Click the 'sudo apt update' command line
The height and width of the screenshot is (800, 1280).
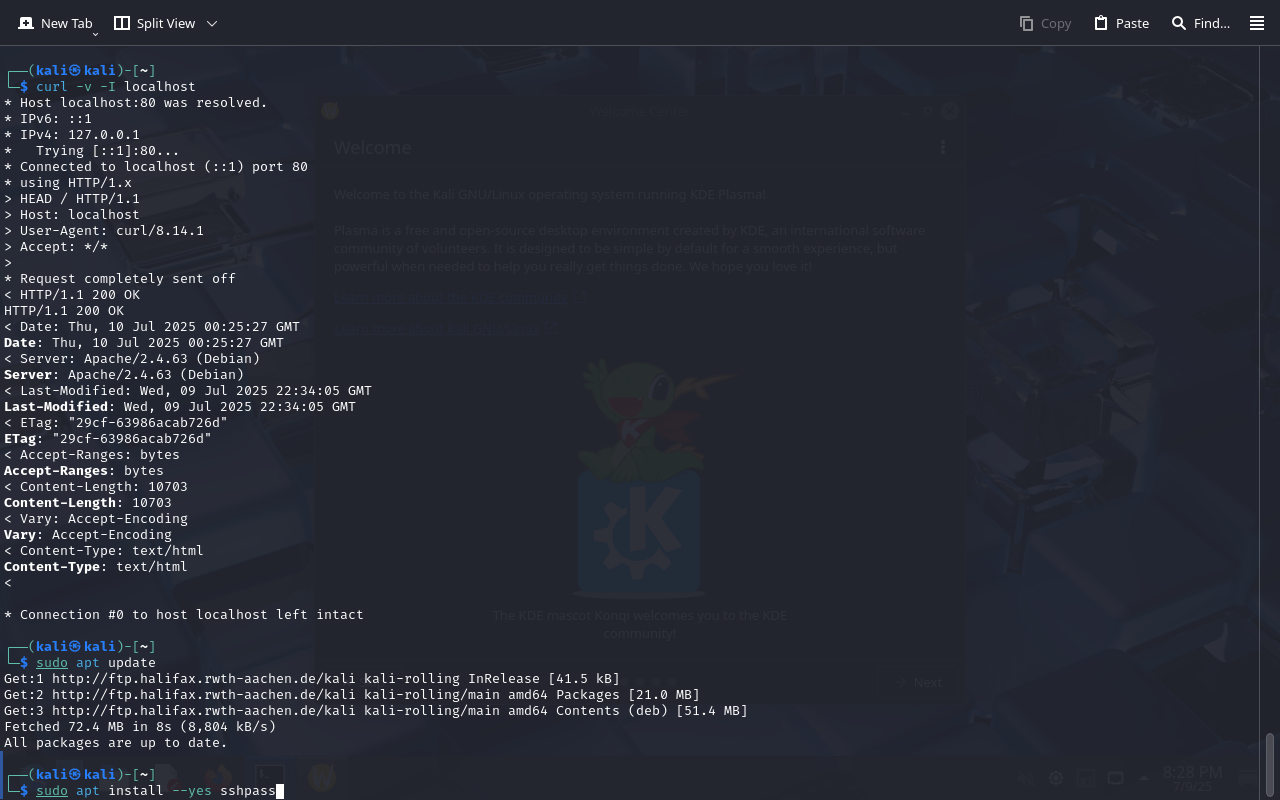click(96, 663)
